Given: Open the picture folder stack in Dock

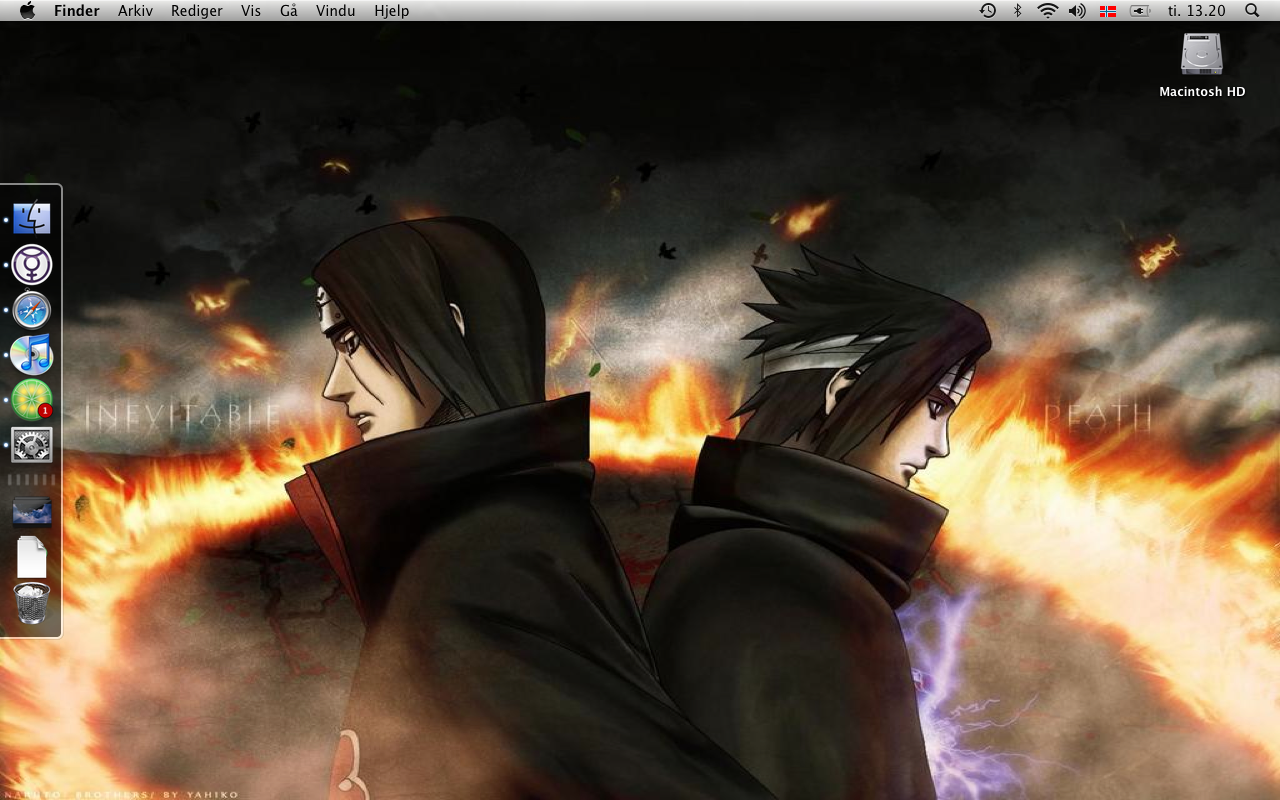Looking at the screenshot, I should pyautogui.click(x=32, y=512).
